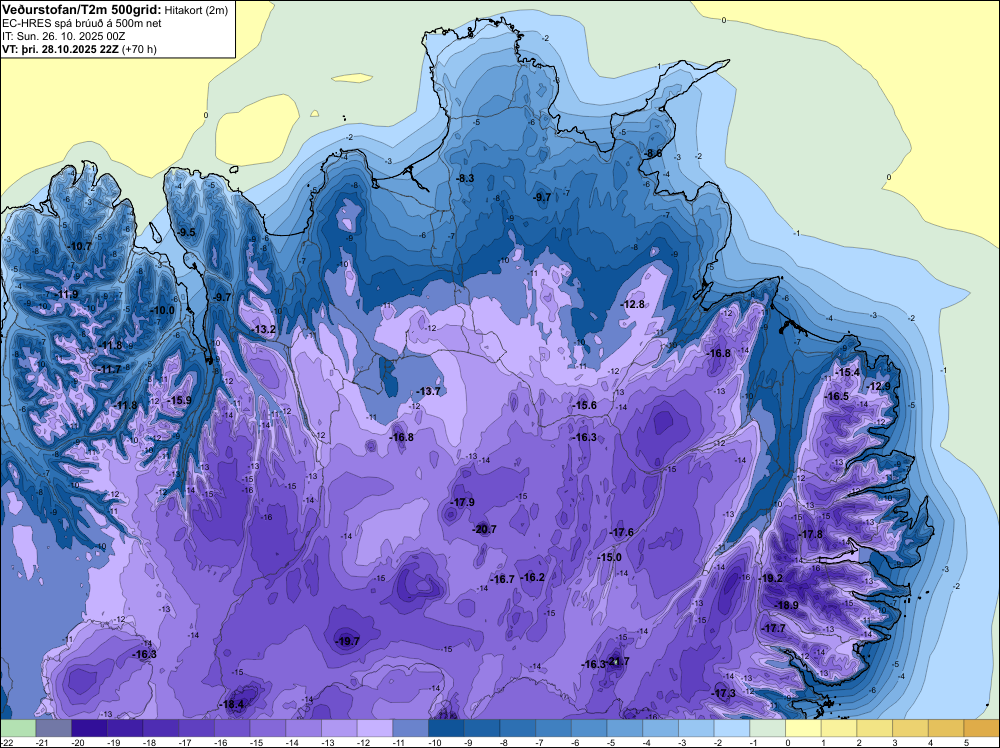Select the -13.2 temperature value
Viewport: 1000px width, 748px height.
point(264,330)
